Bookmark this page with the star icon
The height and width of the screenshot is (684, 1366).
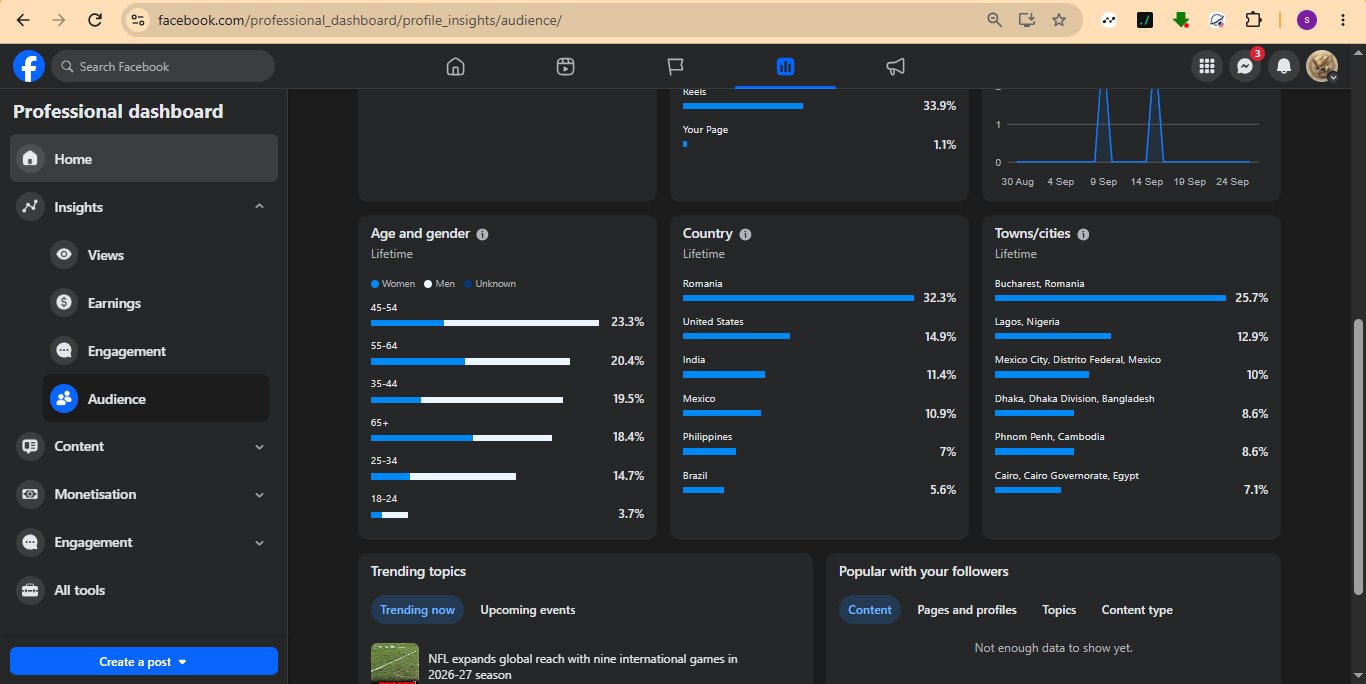coord(1059,20)
